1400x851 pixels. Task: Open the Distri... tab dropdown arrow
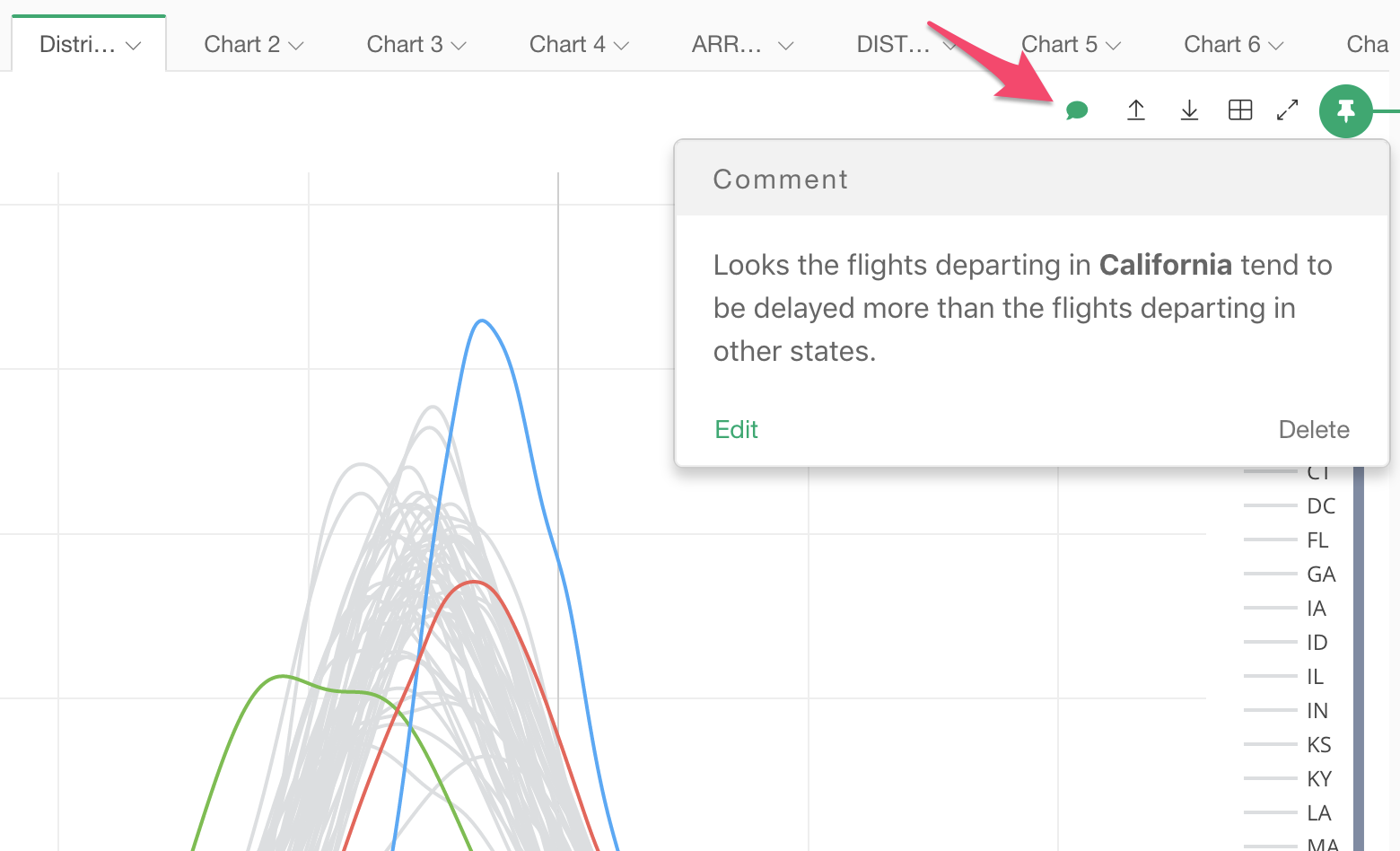(x=134, y=46)
